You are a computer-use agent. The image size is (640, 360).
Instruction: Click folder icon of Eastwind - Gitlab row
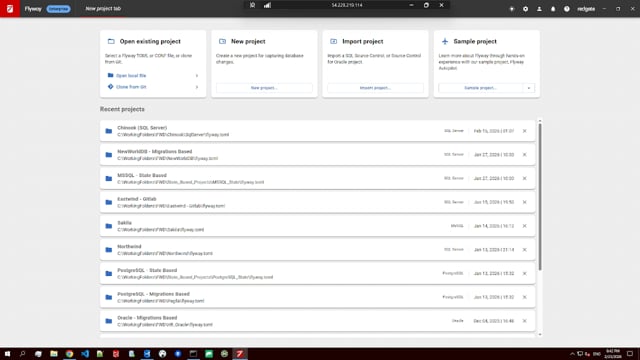(109, 202)
